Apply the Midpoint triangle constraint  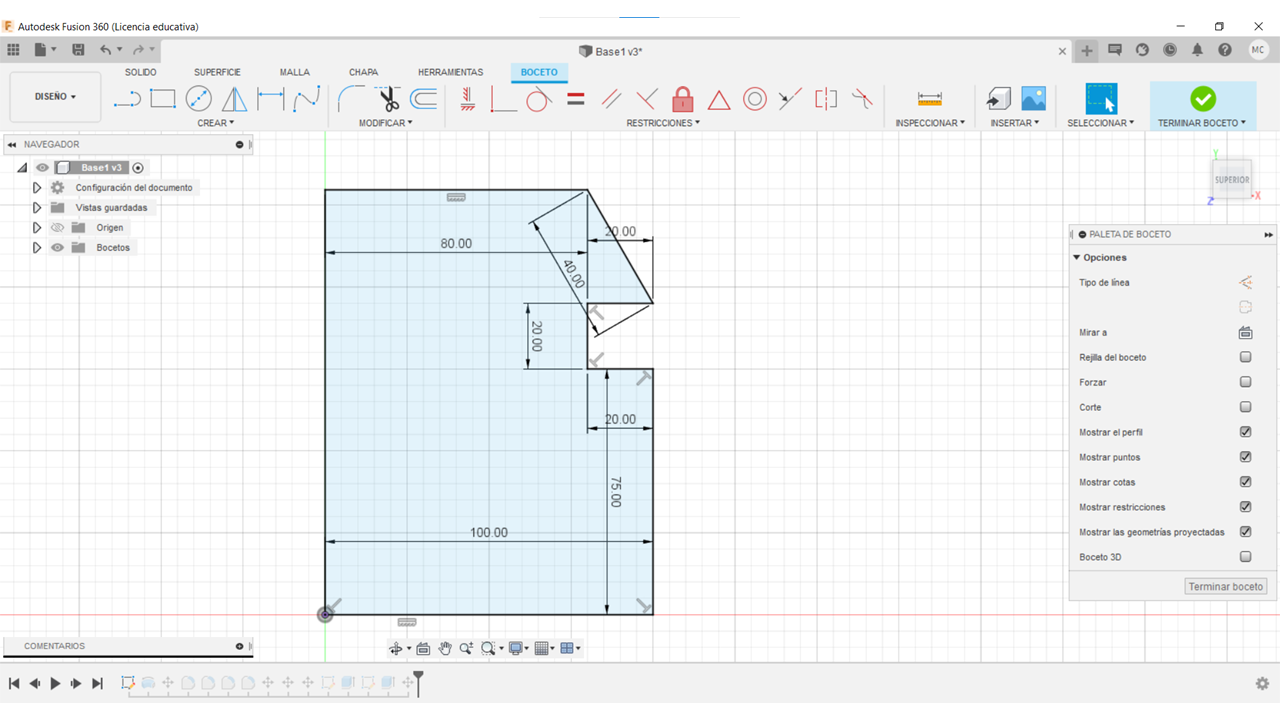(x=719, y=99)
